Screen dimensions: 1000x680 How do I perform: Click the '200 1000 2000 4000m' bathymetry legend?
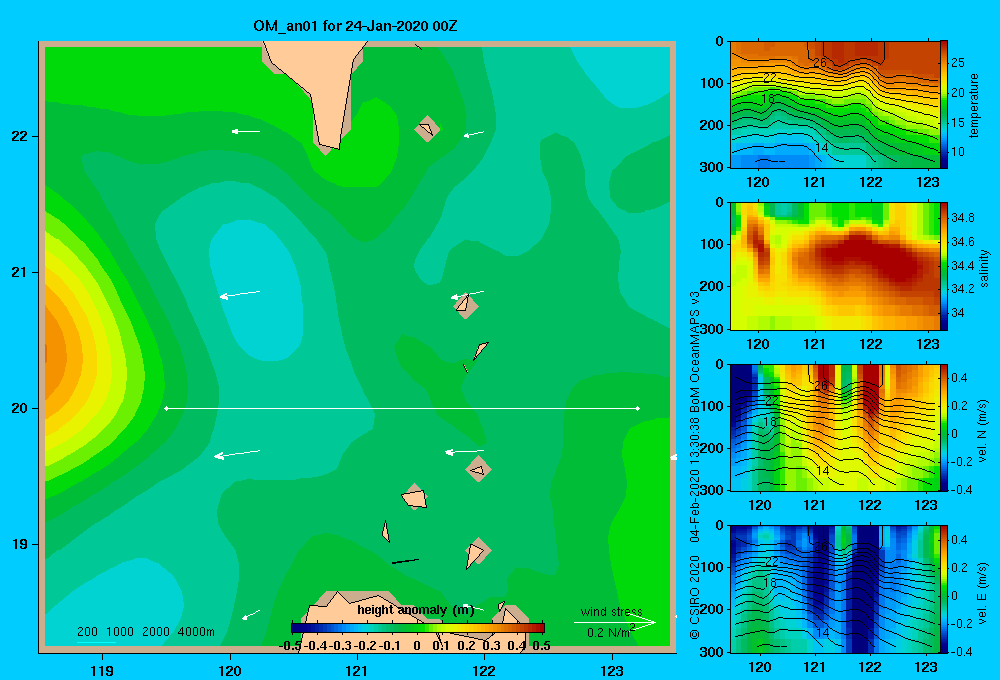point(145,632)
